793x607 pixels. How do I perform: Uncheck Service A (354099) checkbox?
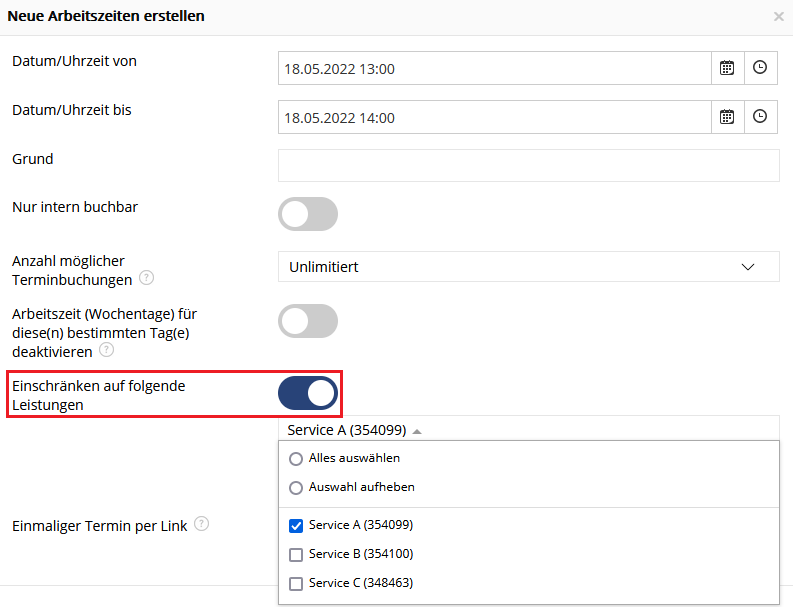point(296,526)
